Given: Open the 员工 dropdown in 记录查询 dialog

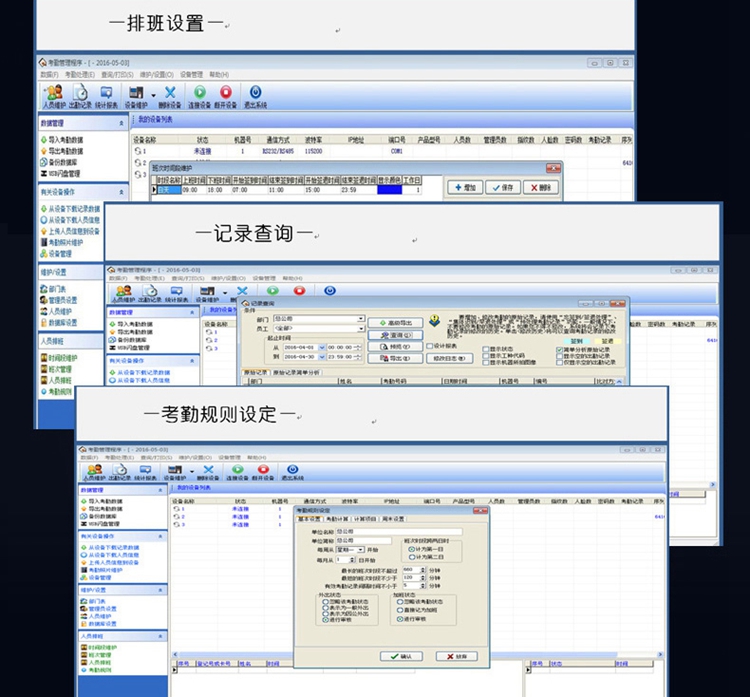Looking at the screenshot, I should [x=361, y=328].
